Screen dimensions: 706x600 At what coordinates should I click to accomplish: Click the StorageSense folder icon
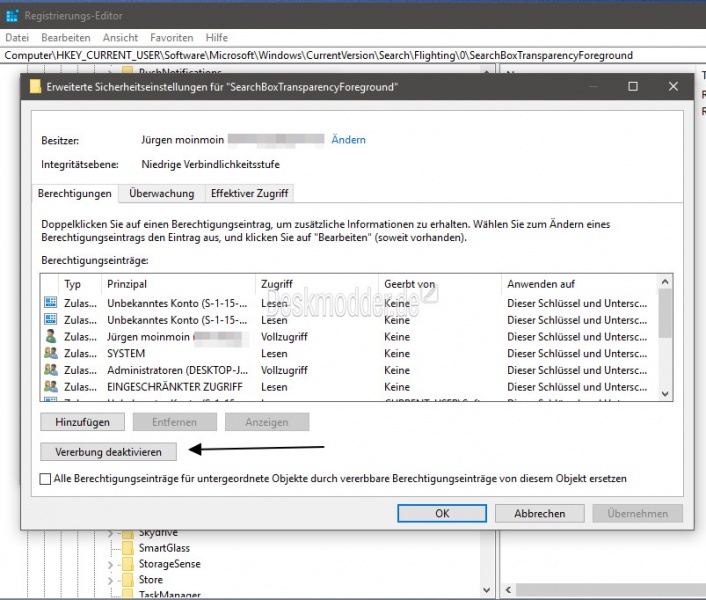[x=128, y=564]
